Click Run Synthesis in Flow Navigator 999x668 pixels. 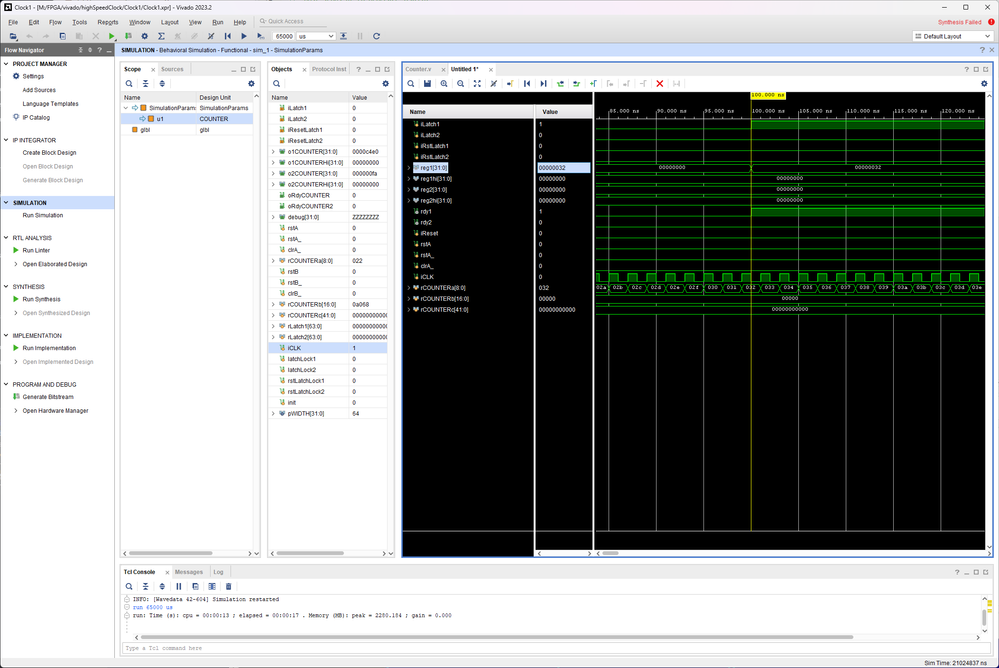click(x=42, y=299)
